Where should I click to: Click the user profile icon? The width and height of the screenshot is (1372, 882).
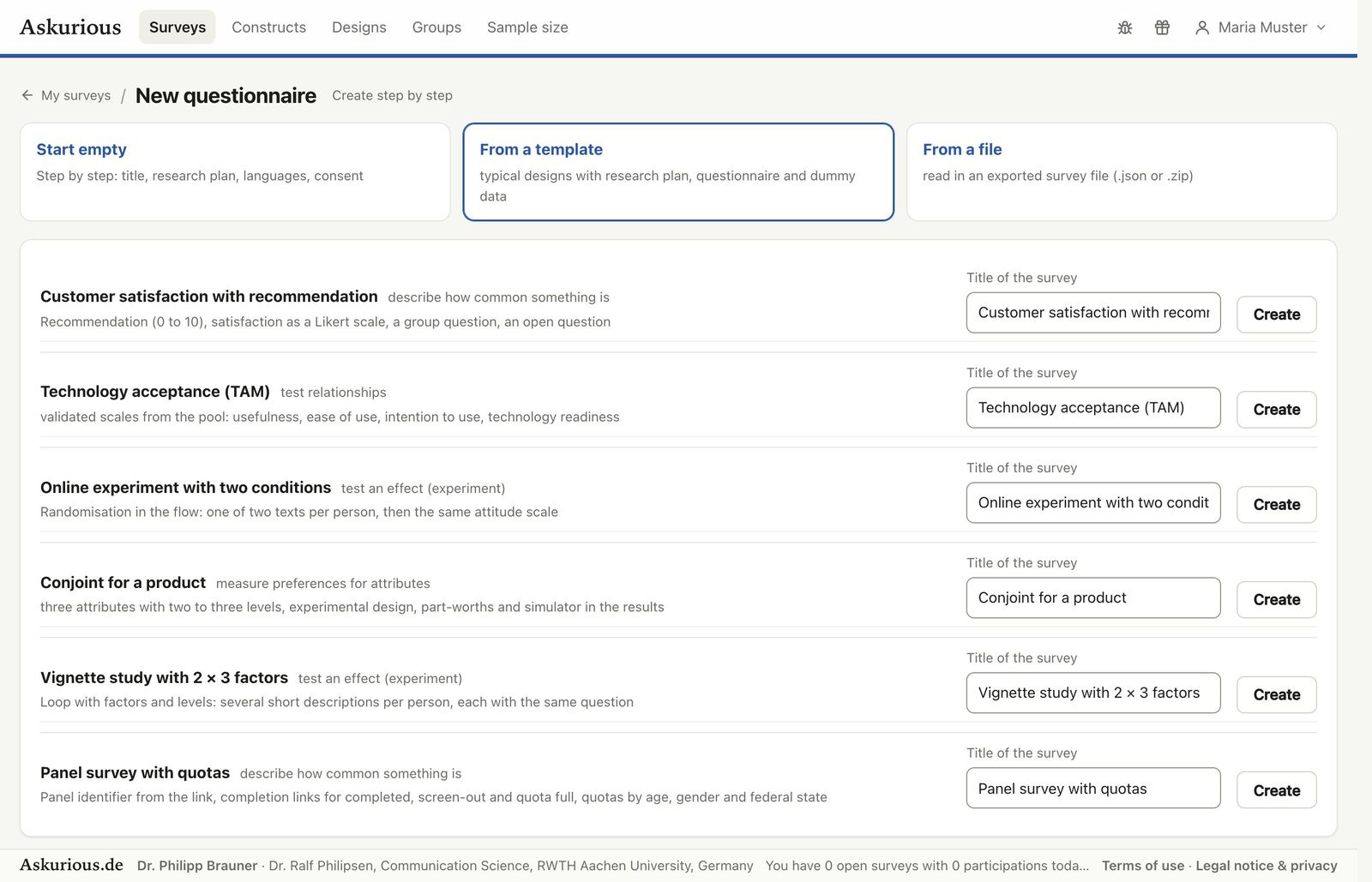click(x=1202, y=27)
